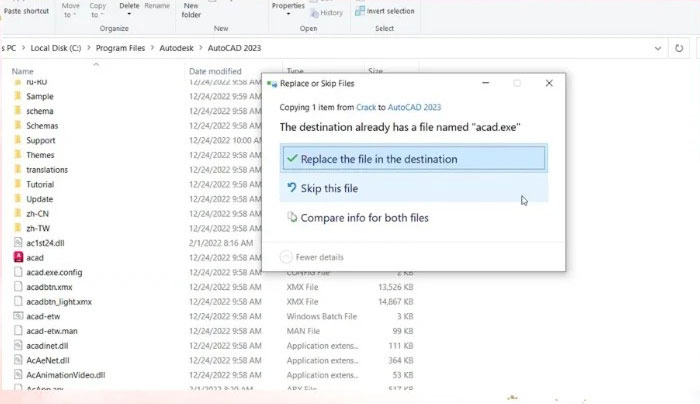The height and width of the screenshot is (404, 700).
Task: Open Copy to dropdown
Action: (97, 10)
